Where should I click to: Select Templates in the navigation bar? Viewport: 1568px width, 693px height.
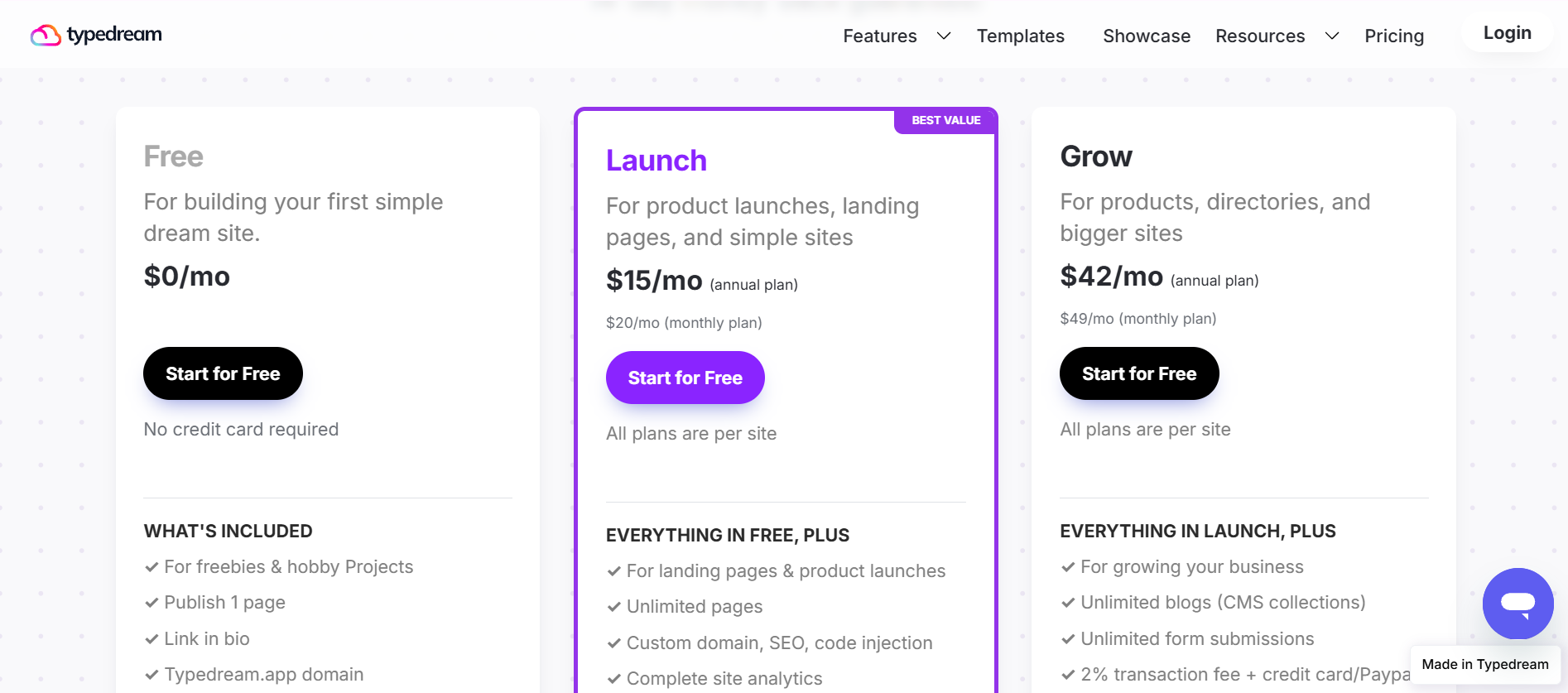point(1020,36)
